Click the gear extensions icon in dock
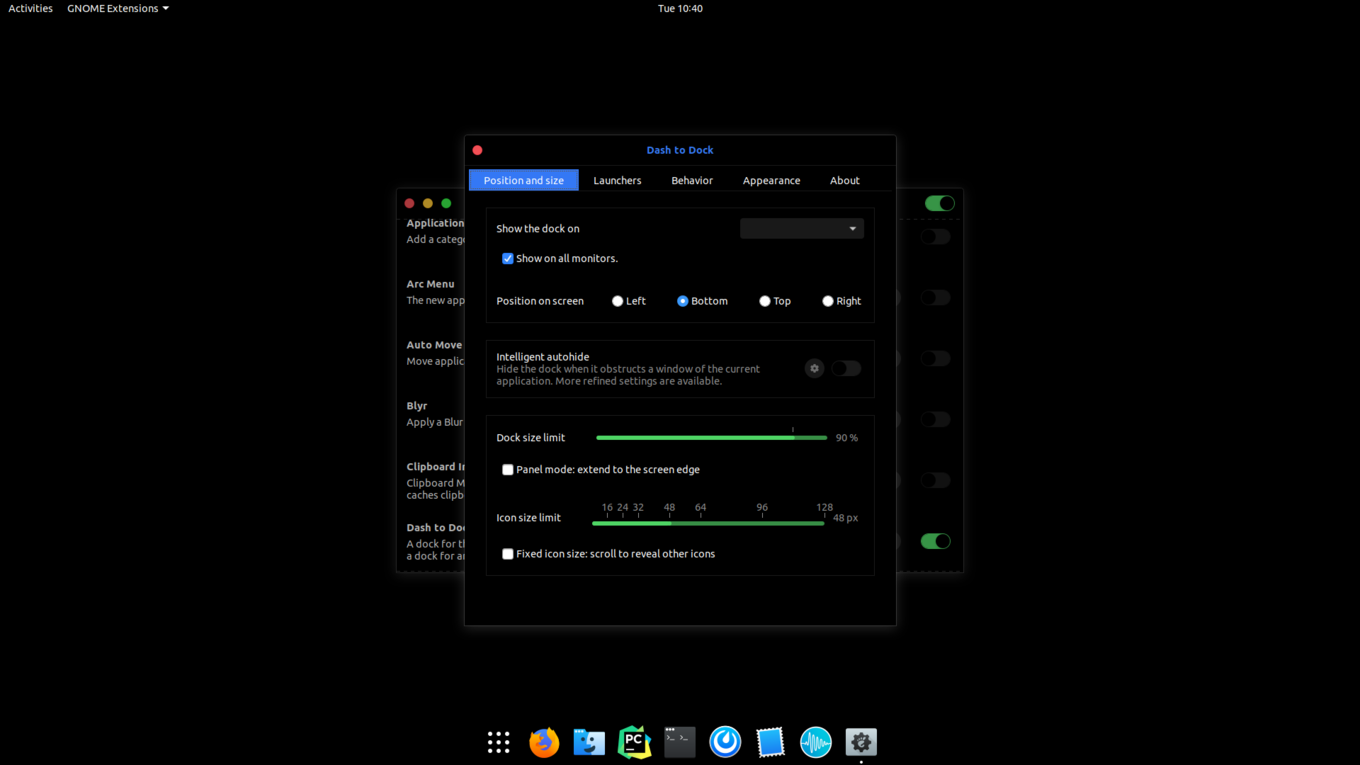Image resolution: width=1360 pixels, height=765 pixels. (x=861, y=742)
